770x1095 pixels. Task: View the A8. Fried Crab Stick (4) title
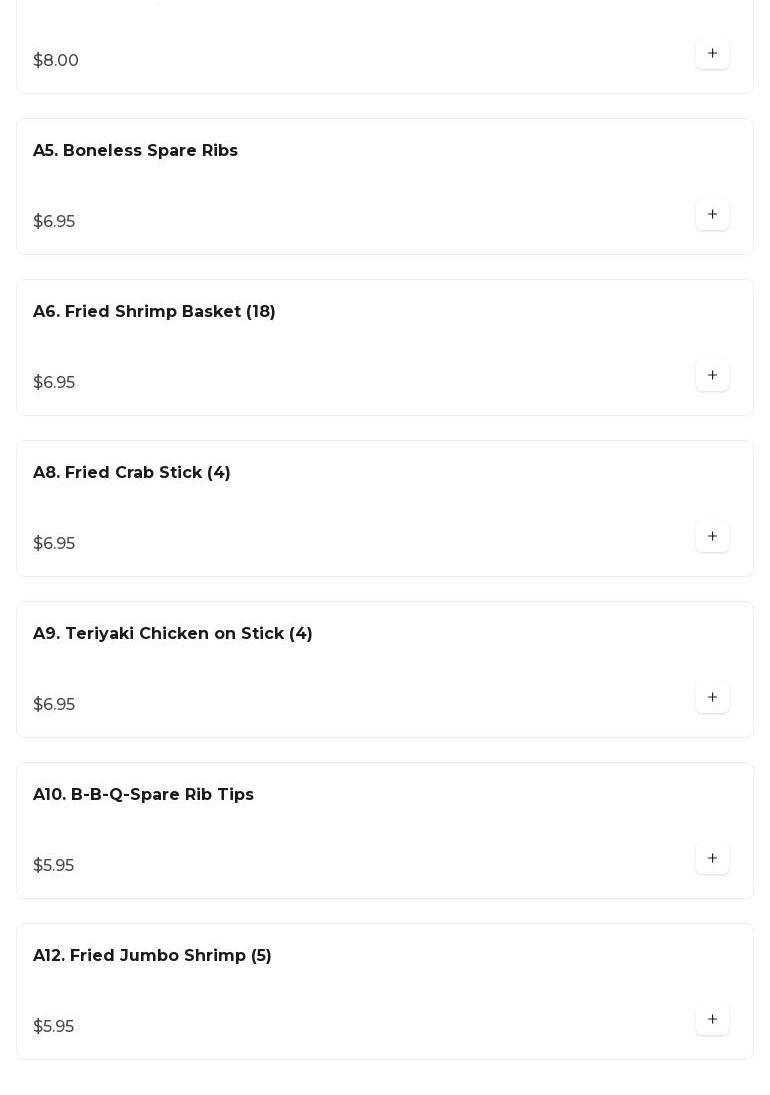[132, 473]
